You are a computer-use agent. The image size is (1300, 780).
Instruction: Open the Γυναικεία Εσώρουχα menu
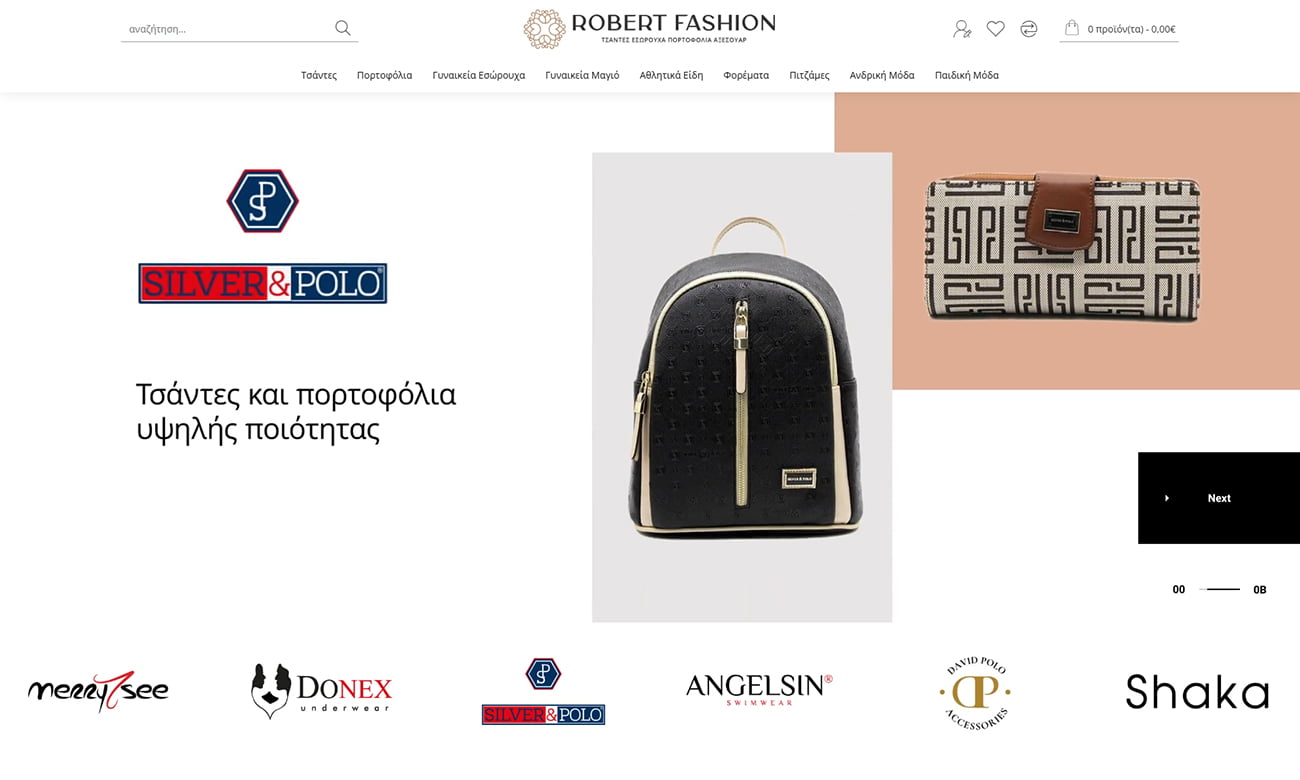coord(479,75)
